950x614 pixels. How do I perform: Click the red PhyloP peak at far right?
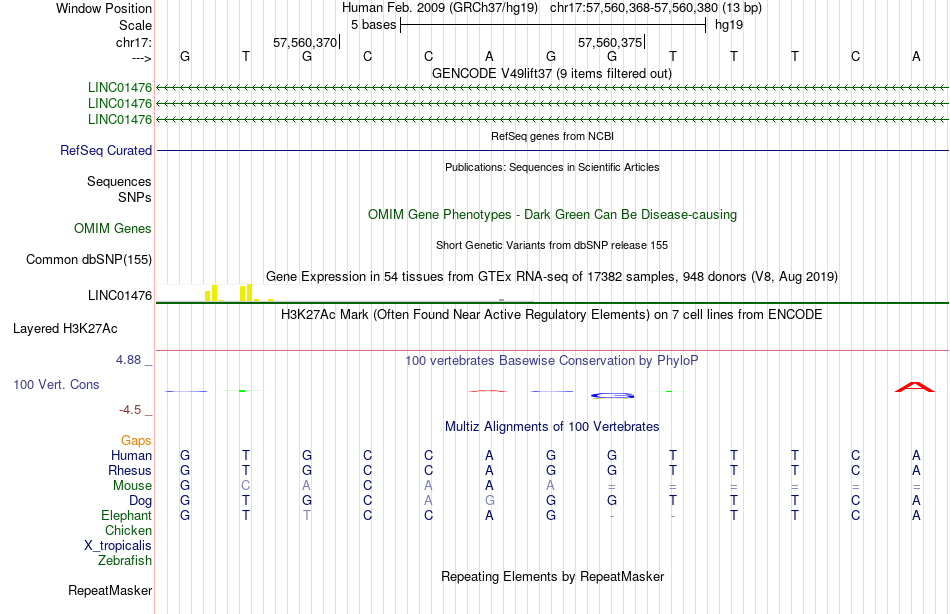pyautogui.click(x=915, y=387)
